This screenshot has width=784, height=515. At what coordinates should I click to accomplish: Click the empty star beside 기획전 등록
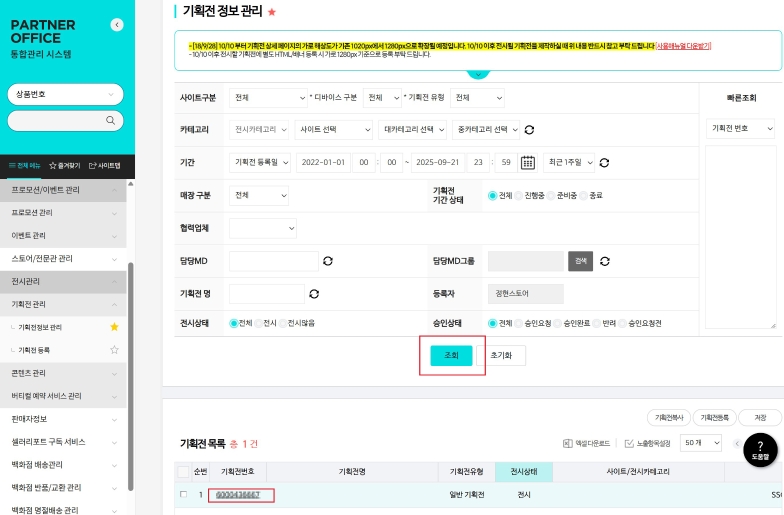click(114, 350)
